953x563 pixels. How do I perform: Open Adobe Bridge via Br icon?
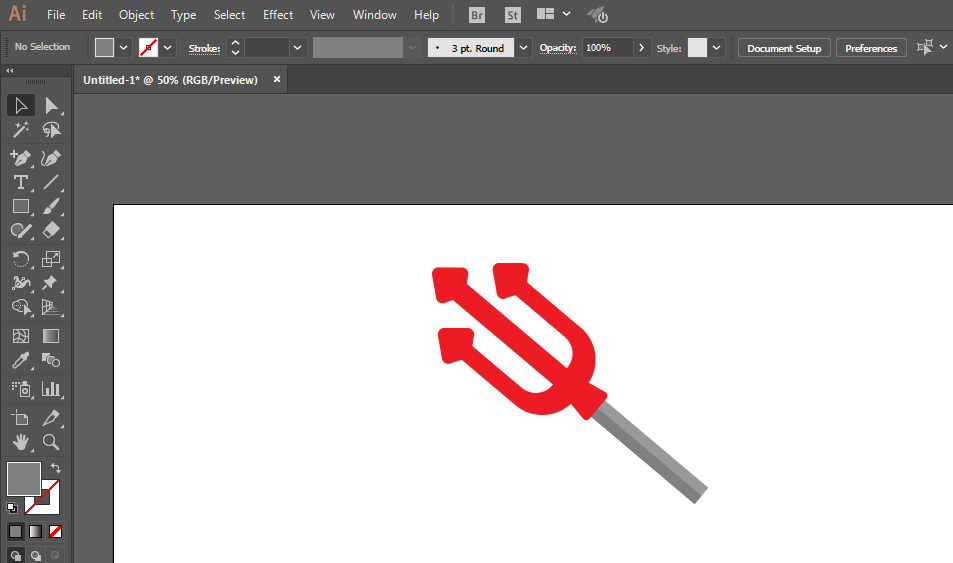[477, 15]
